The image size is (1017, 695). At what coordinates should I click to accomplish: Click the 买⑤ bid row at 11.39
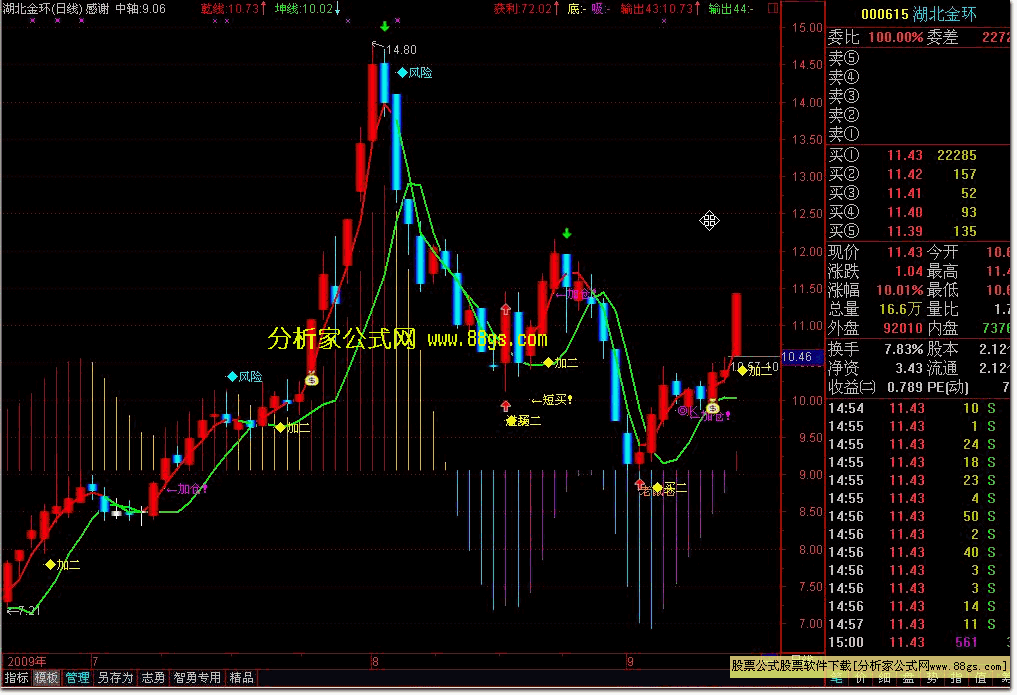click(x=918, y=231)
